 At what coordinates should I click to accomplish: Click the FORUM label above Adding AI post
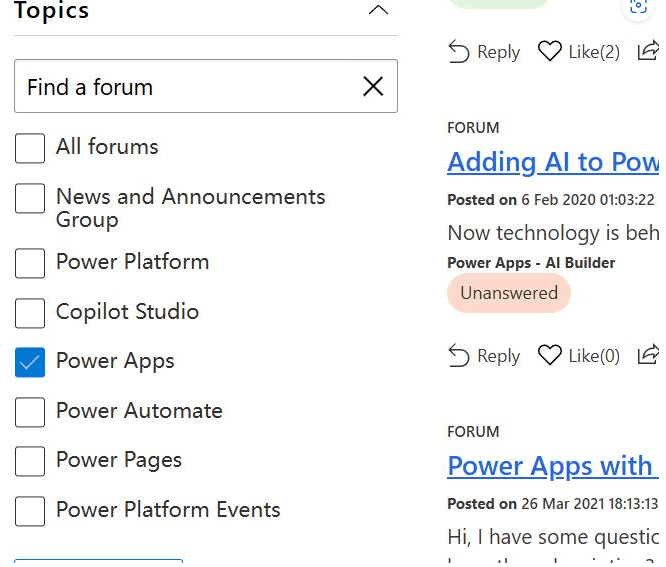coord(473,128)
